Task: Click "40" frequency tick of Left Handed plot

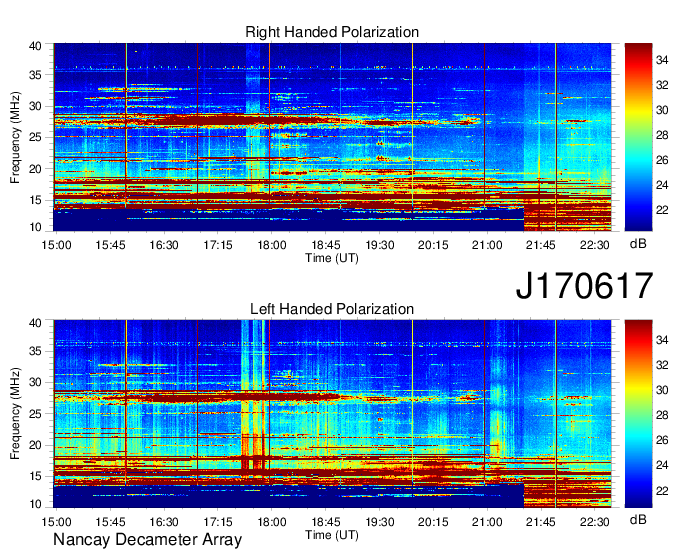Action: point(36,323)
